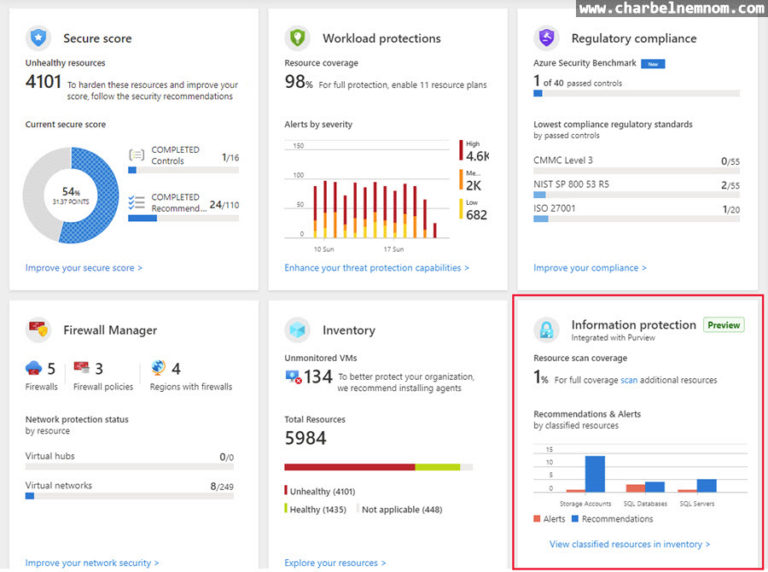This screenshot has width=768, height=572.
Task: Click the Completed Controls bracket icon
Action: coord(136,155)
